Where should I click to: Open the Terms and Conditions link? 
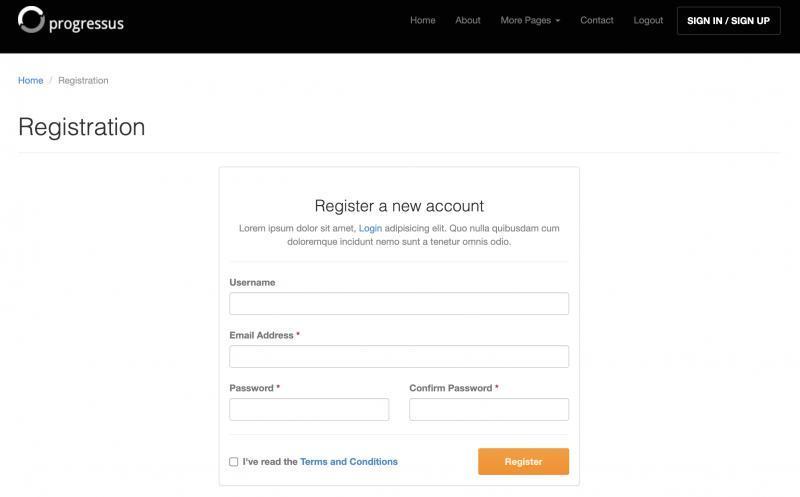(x=349, y=462)
